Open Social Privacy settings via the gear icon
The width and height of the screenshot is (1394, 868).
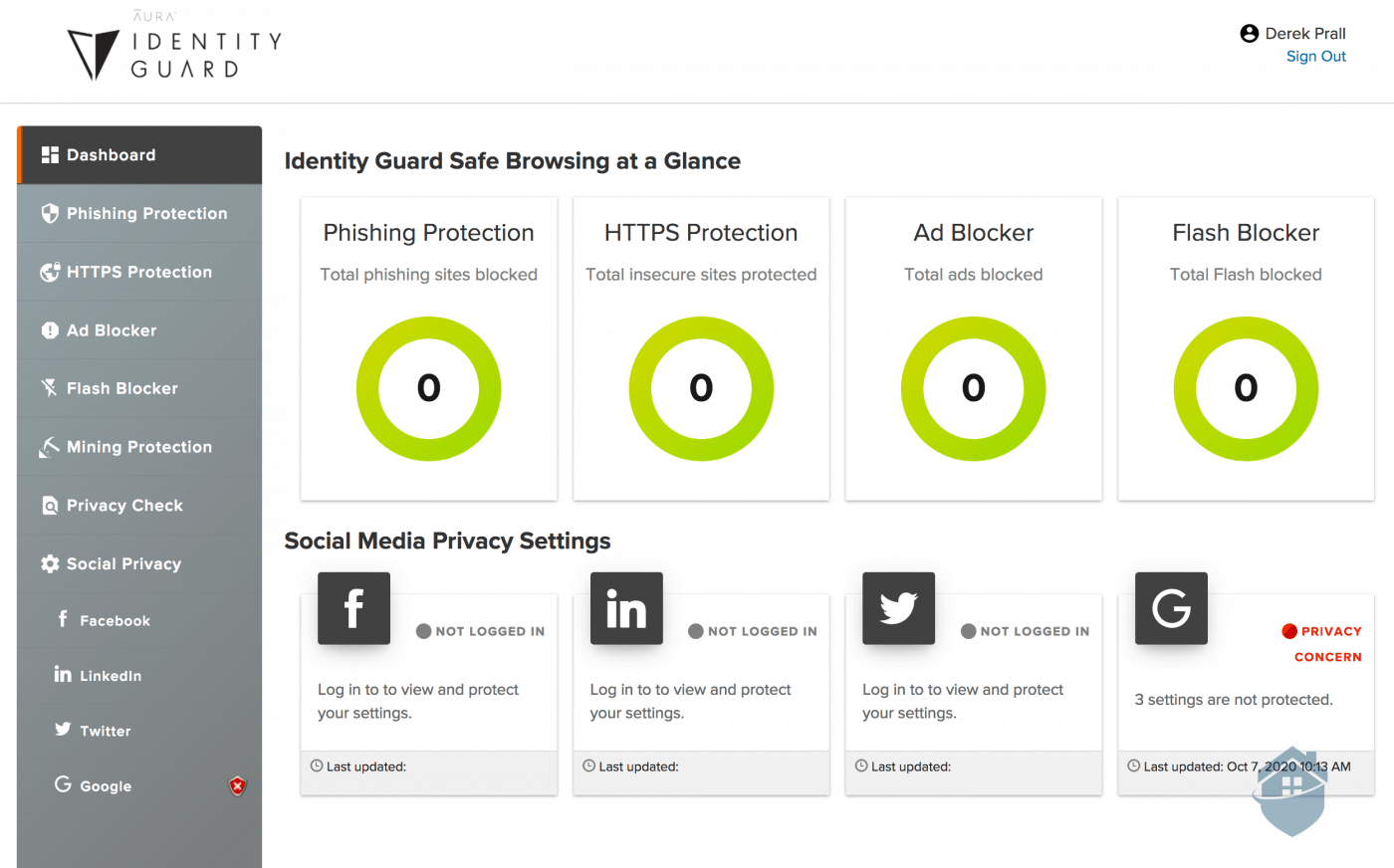point(50,563)
